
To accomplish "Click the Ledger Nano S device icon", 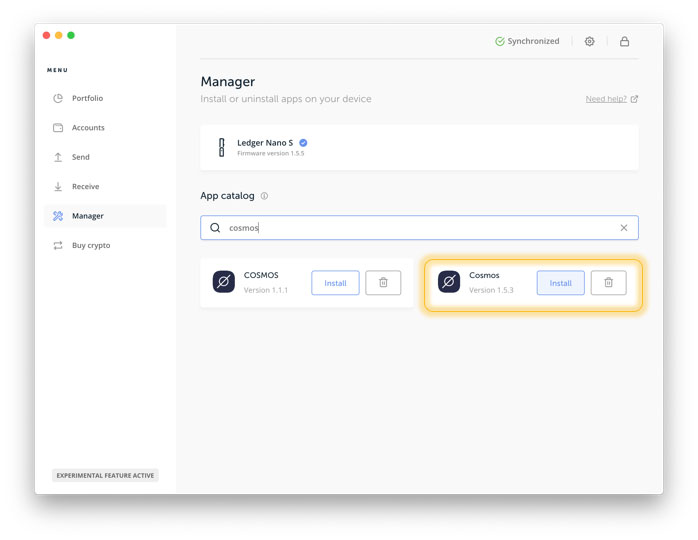I will pyautogui.click(x=221, y=147).
